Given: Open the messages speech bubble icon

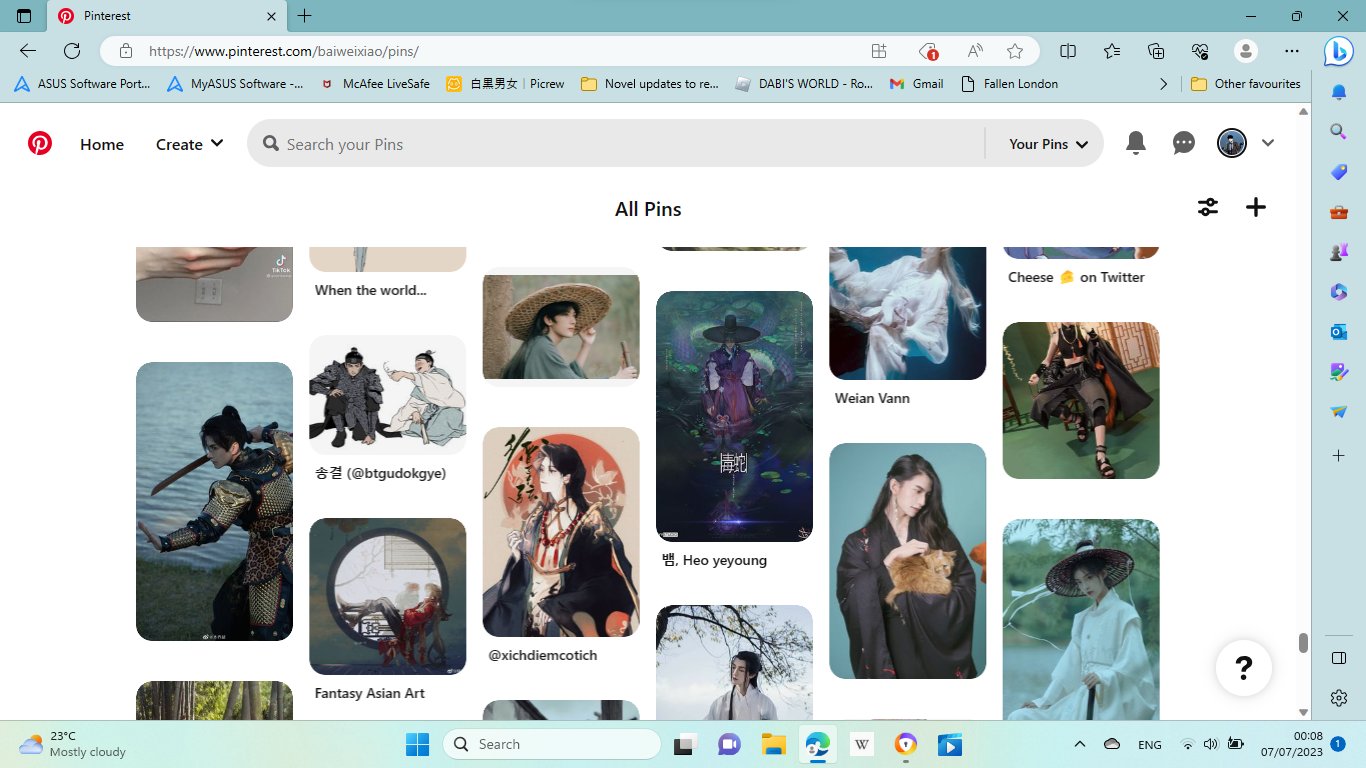Looking at the screenshot, I should [x=1184, y=143].
